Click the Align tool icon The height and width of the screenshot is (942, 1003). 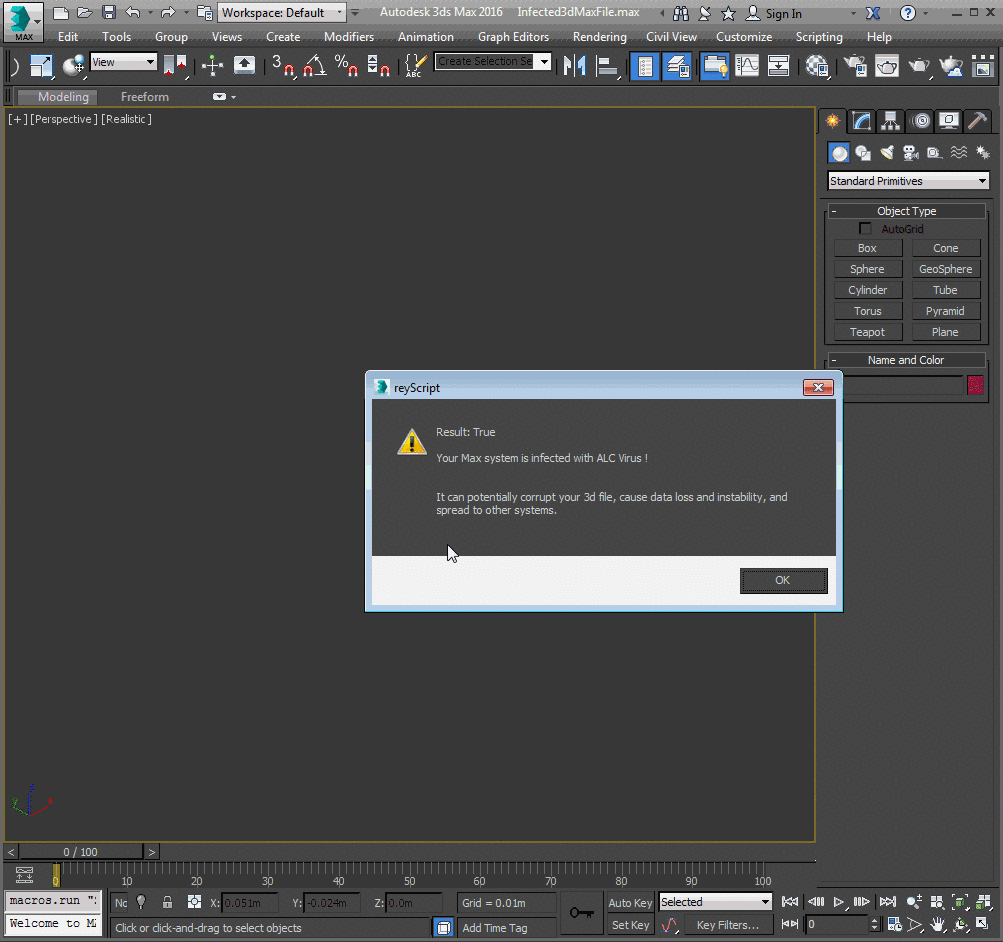pos(606,66)
